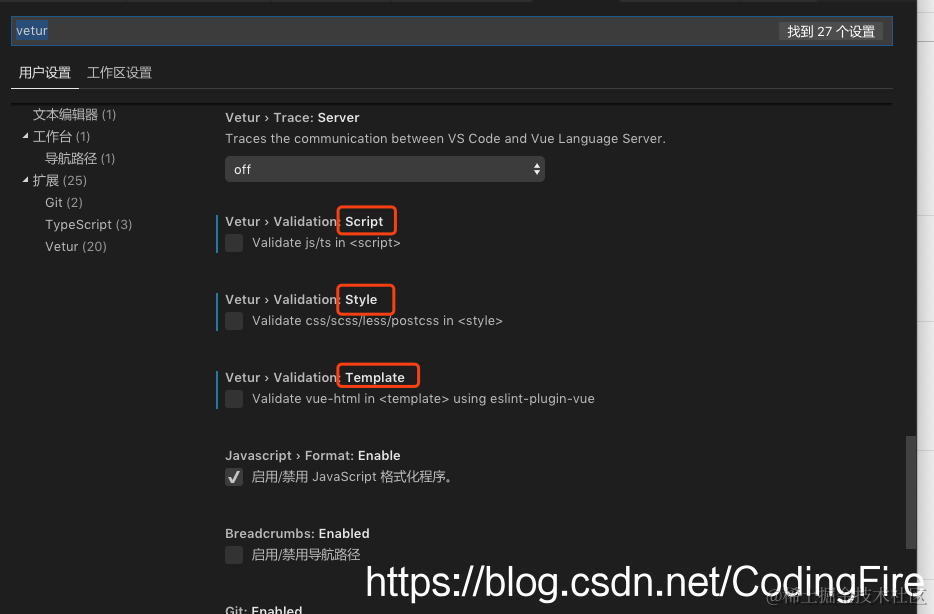The image size is (934, 614).
Task: Click the Vetur Validation: Script heading
Action: 304,222
